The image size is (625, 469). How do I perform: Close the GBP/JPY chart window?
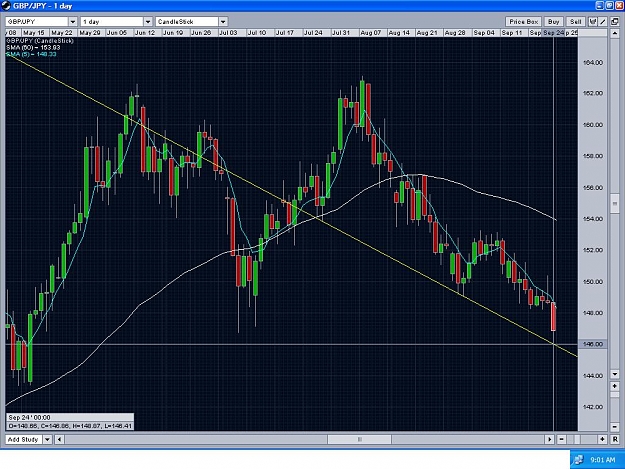click(619, 6)
